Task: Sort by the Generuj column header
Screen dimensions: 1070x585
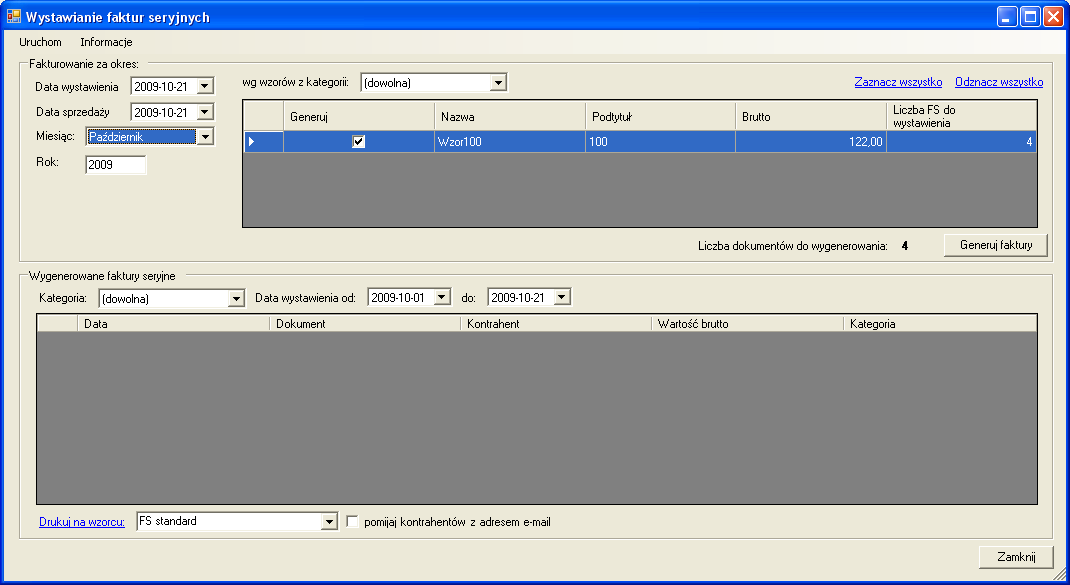Action: (359, 116)
